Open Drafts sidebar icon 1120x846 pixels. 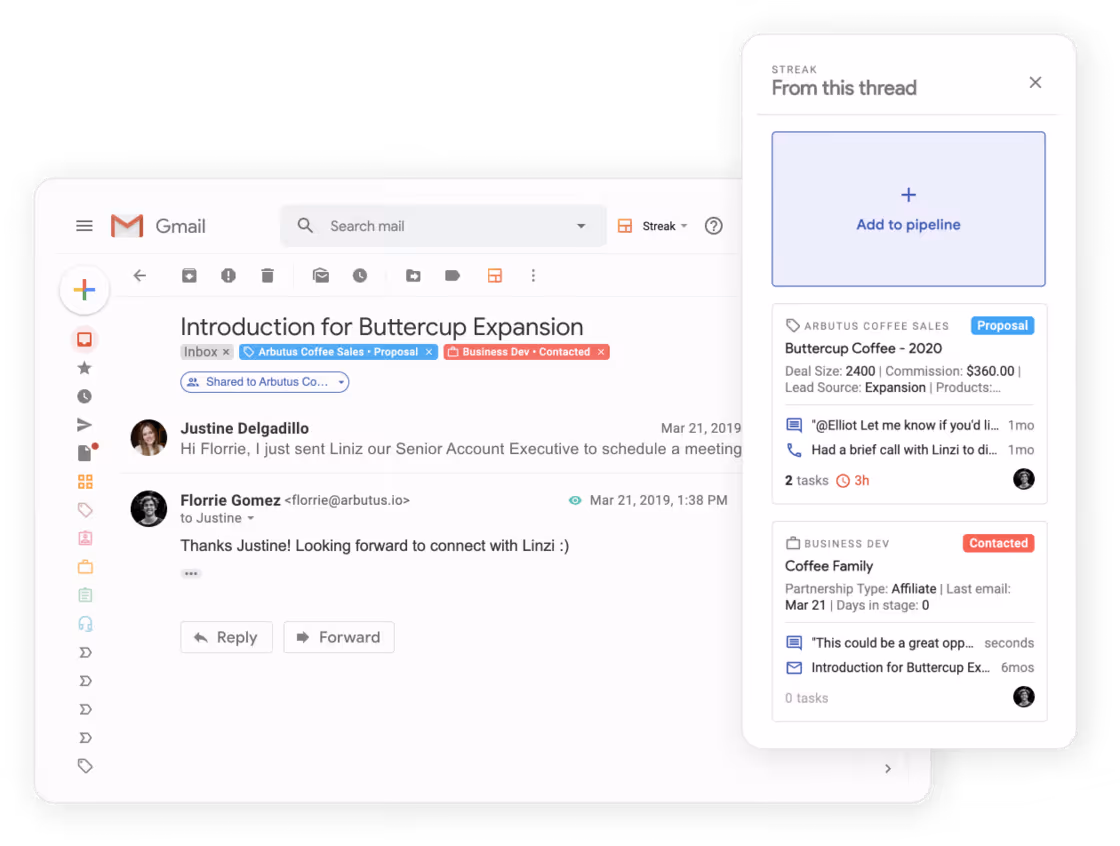pyautogui.click(x=86, y=452)
